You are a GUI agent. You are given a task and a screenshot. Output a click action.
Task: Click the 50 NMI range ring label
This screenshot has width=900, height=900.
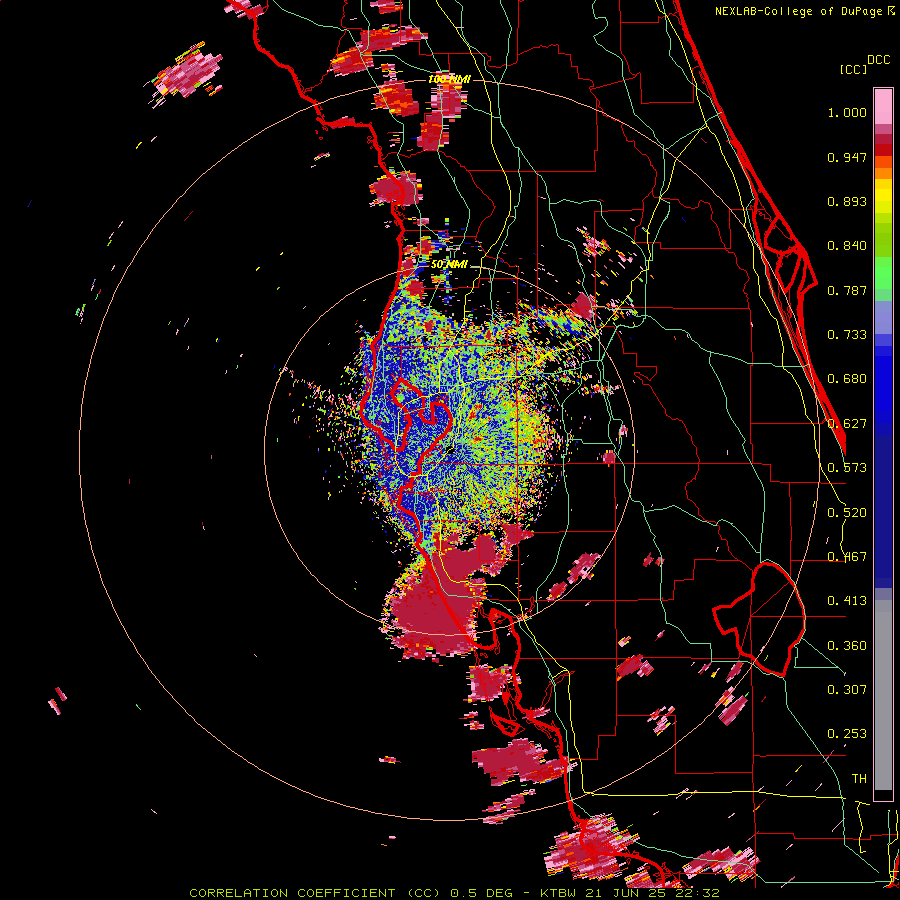tap(449, 264)
